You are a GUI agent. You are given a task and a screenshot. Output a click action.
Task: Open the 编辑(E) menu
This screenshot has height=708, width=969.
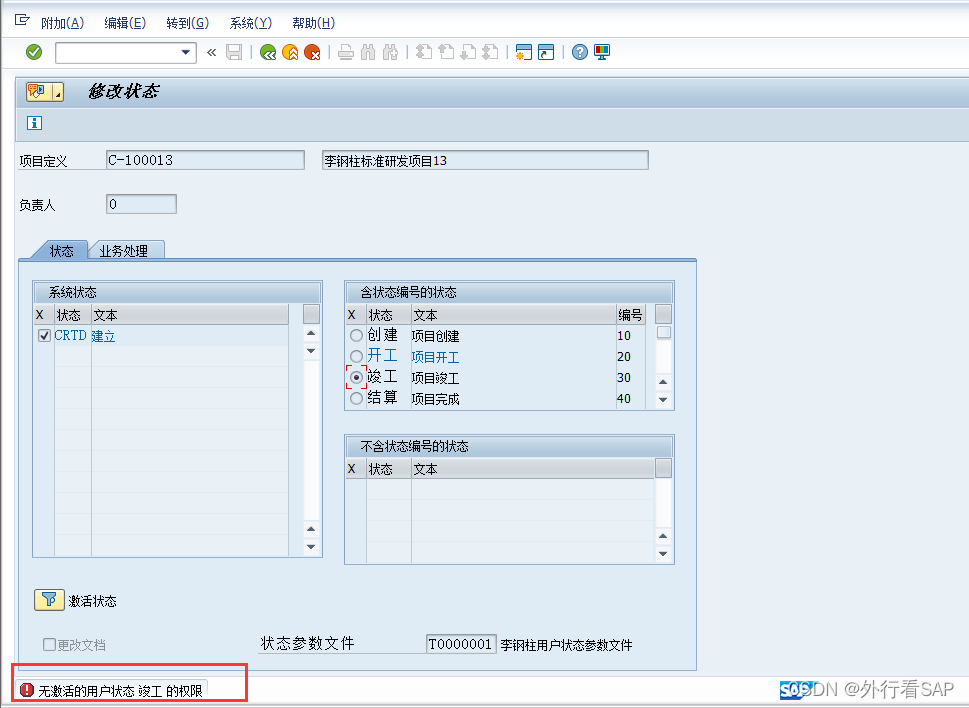125,23
